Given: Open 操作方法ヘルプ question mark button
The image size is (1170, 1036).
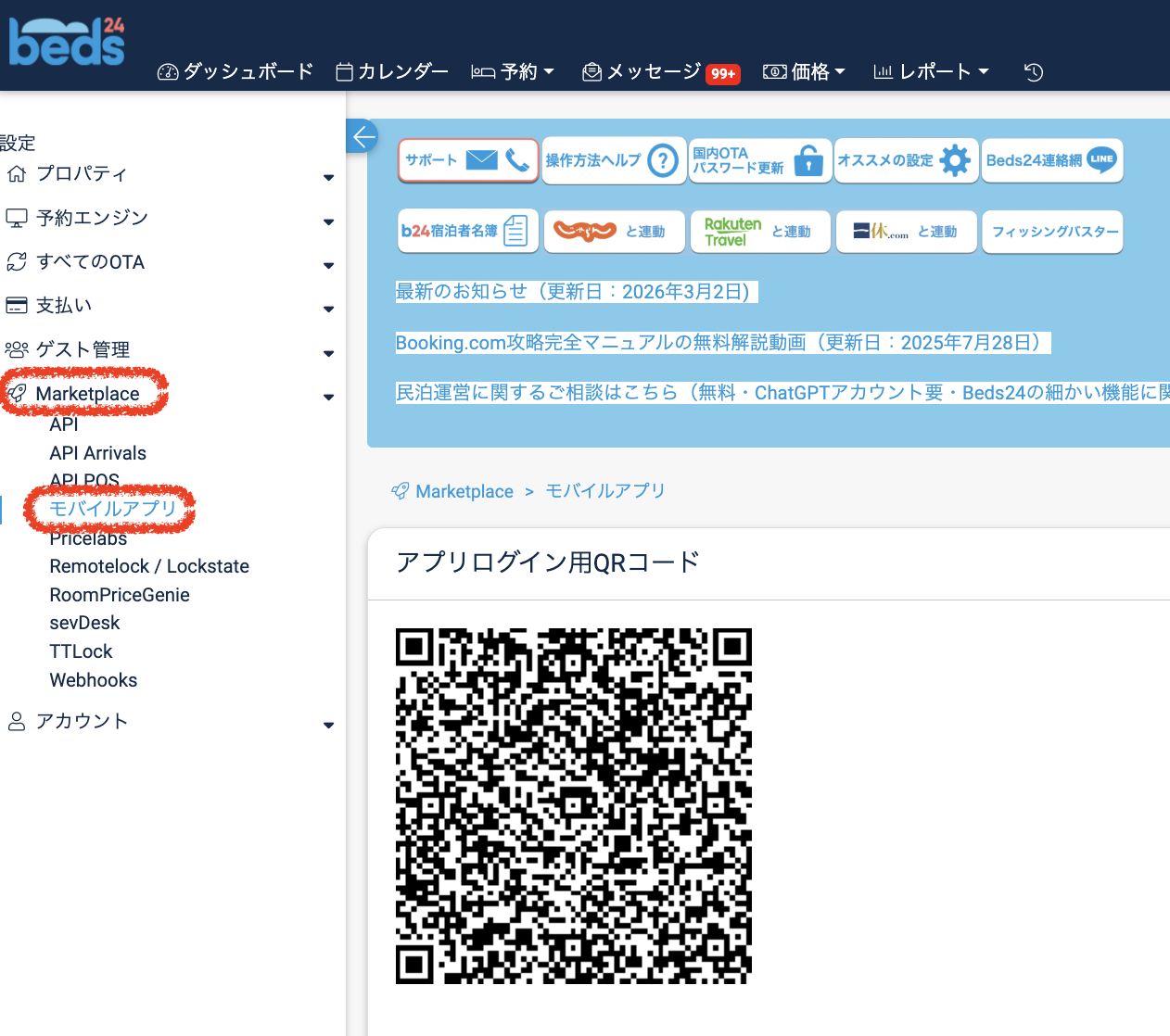Looking at the screenshot, I should pyautogui.click(x=613, y=161).
